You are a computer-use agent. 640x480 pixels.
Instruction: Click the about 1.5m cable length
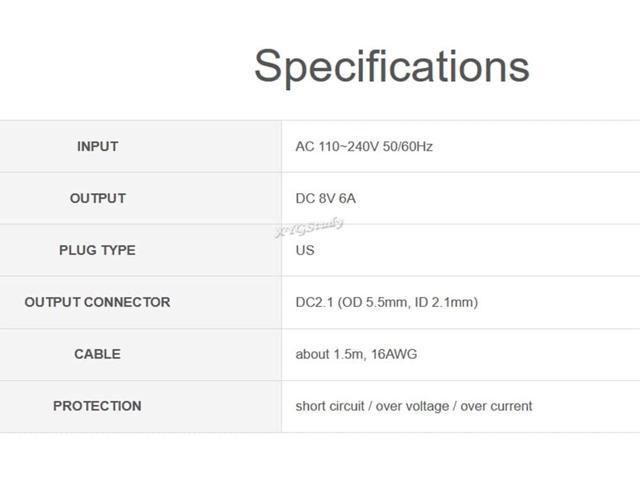(333, 354)
